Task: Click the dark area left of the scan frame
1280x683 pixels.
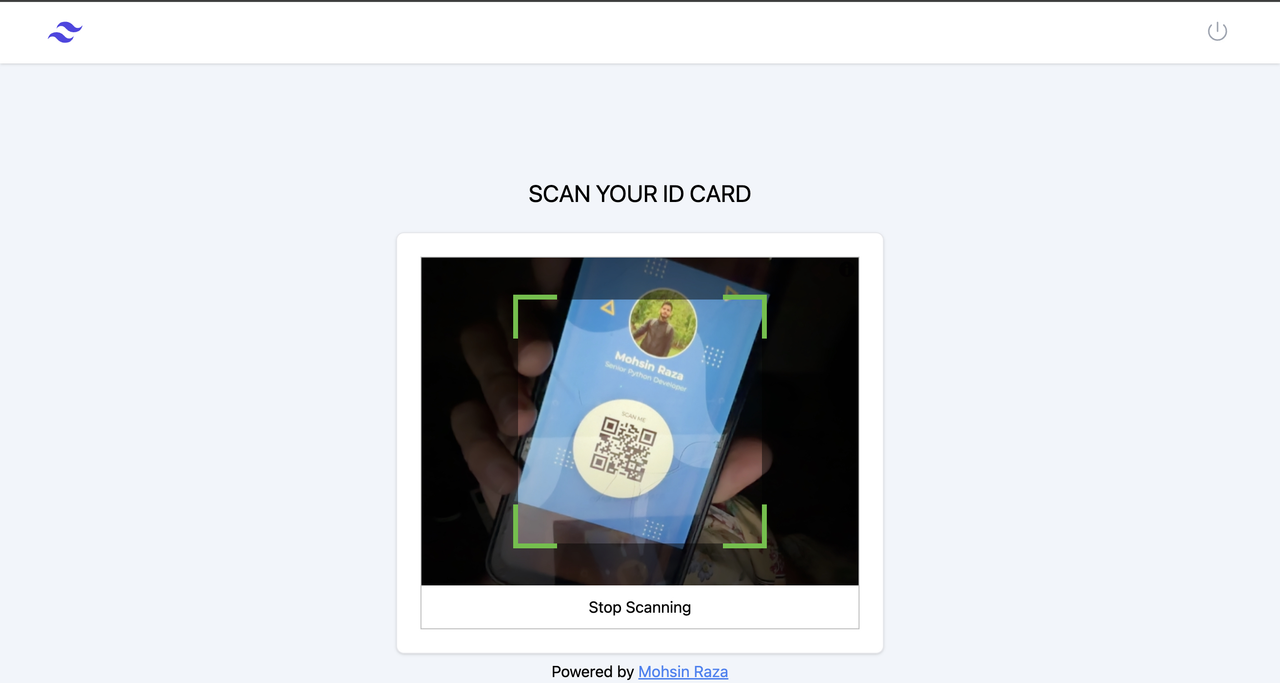Action: (467, 421)
